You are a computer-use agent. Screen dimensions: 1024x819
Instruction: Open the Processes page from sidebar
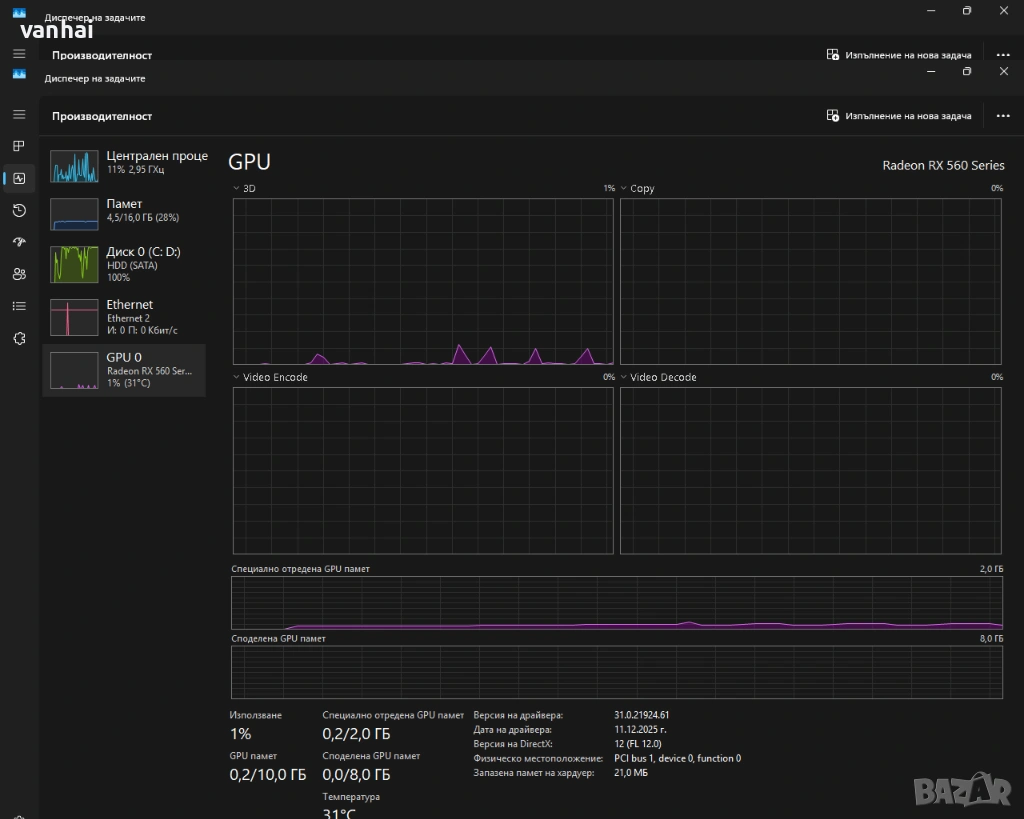point(19,146)
